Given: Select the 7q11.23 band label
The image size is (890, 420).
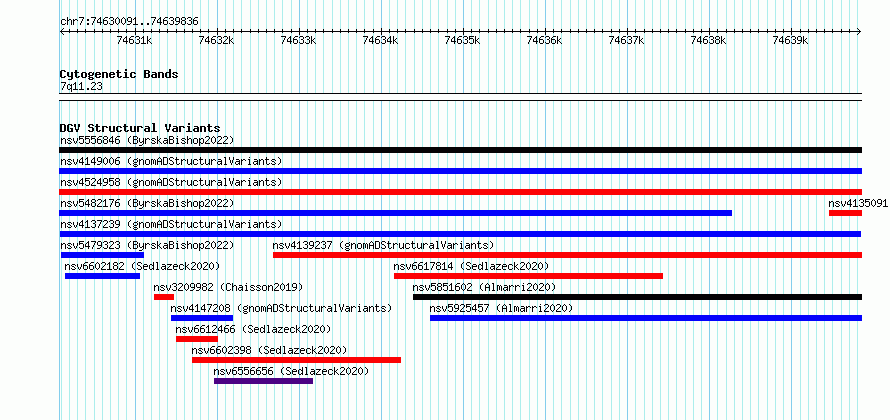Looking at the screenshot, I should pyautogui.click(x=81, y=86).
